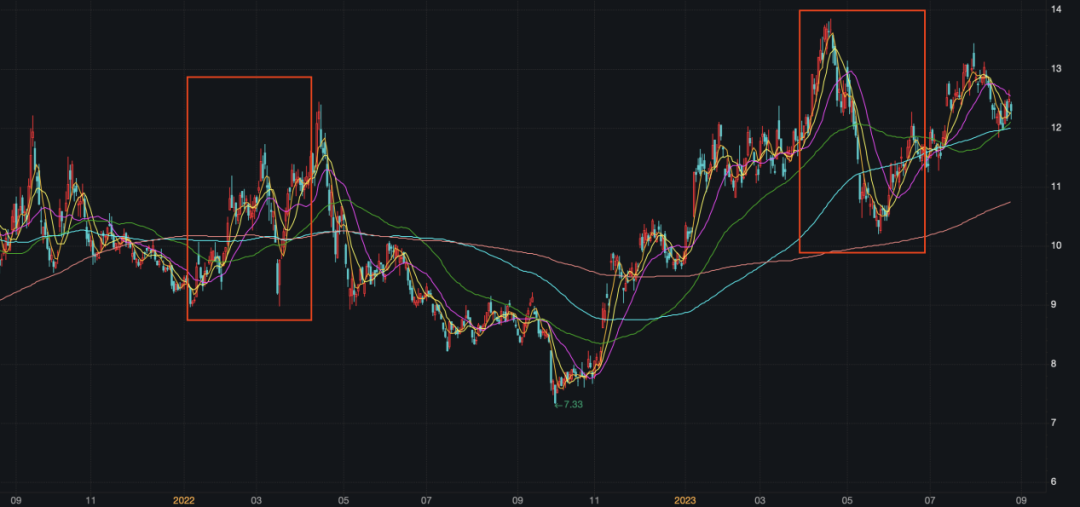Click the 7.33 low price label
This screenshot has height=507, width=1080.
(569, 404)
